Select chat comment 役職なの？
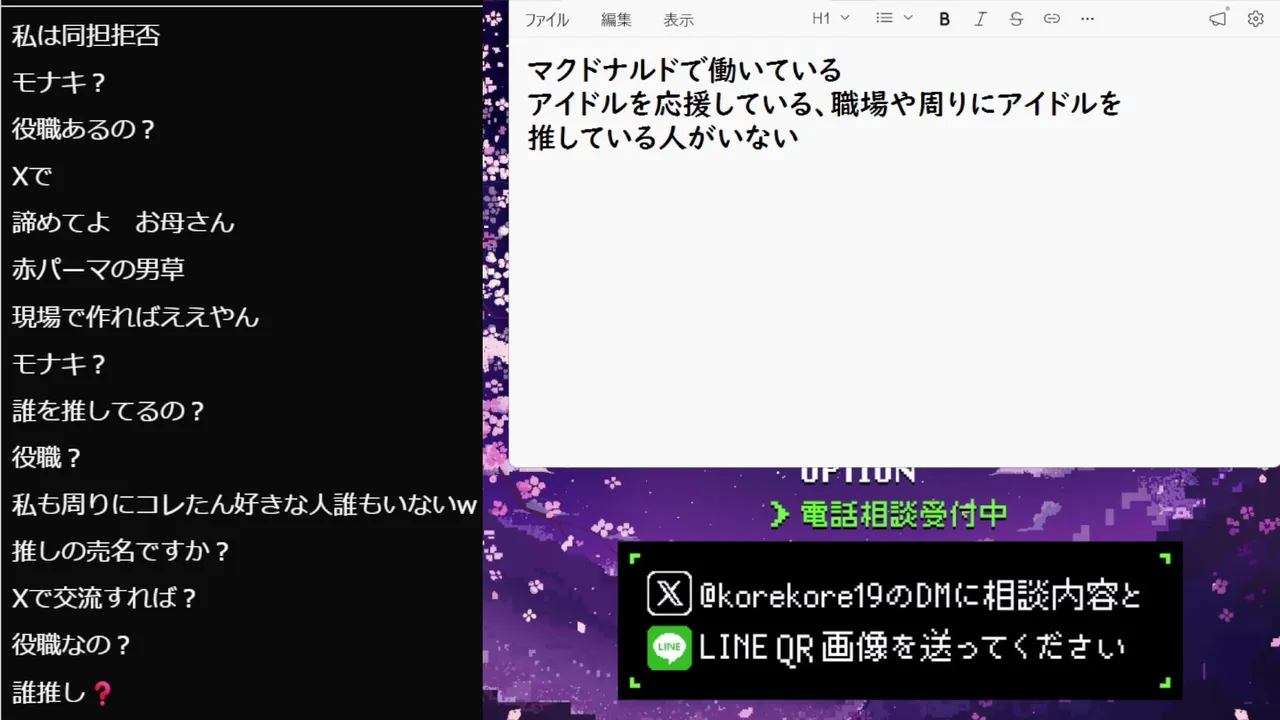Screen dimensions: 1280x720 [x=72, y=644]
